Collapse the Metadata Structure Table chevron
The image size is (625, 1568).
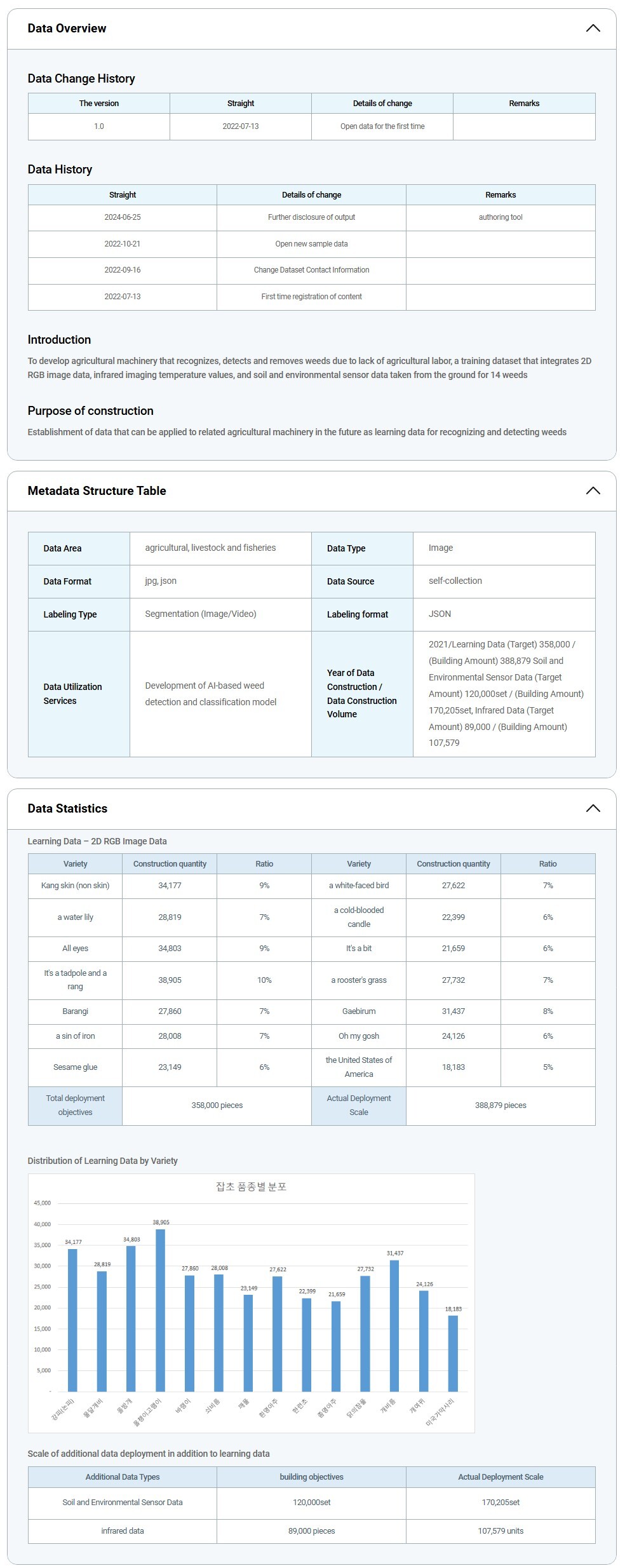click(592, 490)
